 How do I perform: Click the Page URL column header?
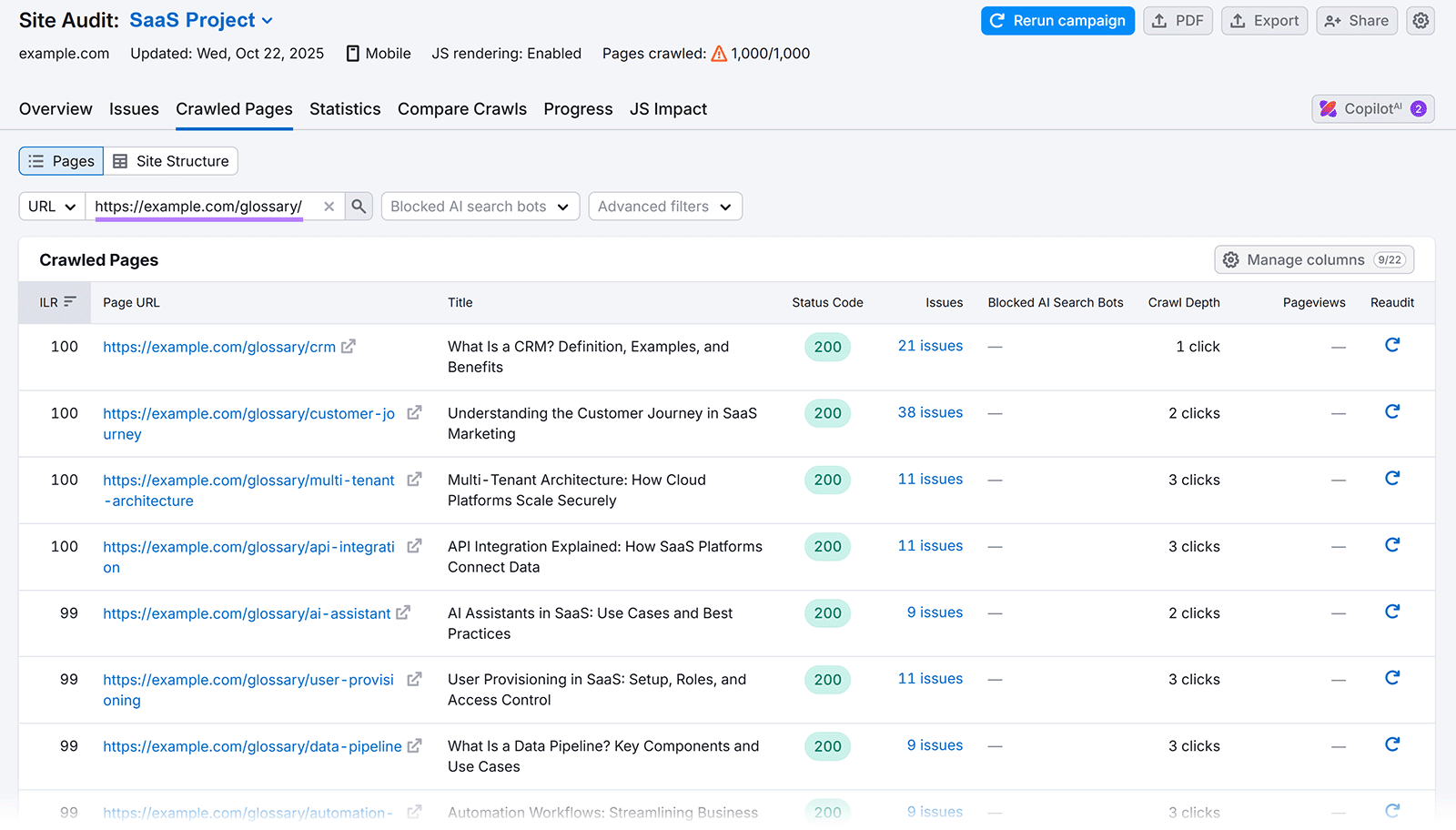pos(131,302)
